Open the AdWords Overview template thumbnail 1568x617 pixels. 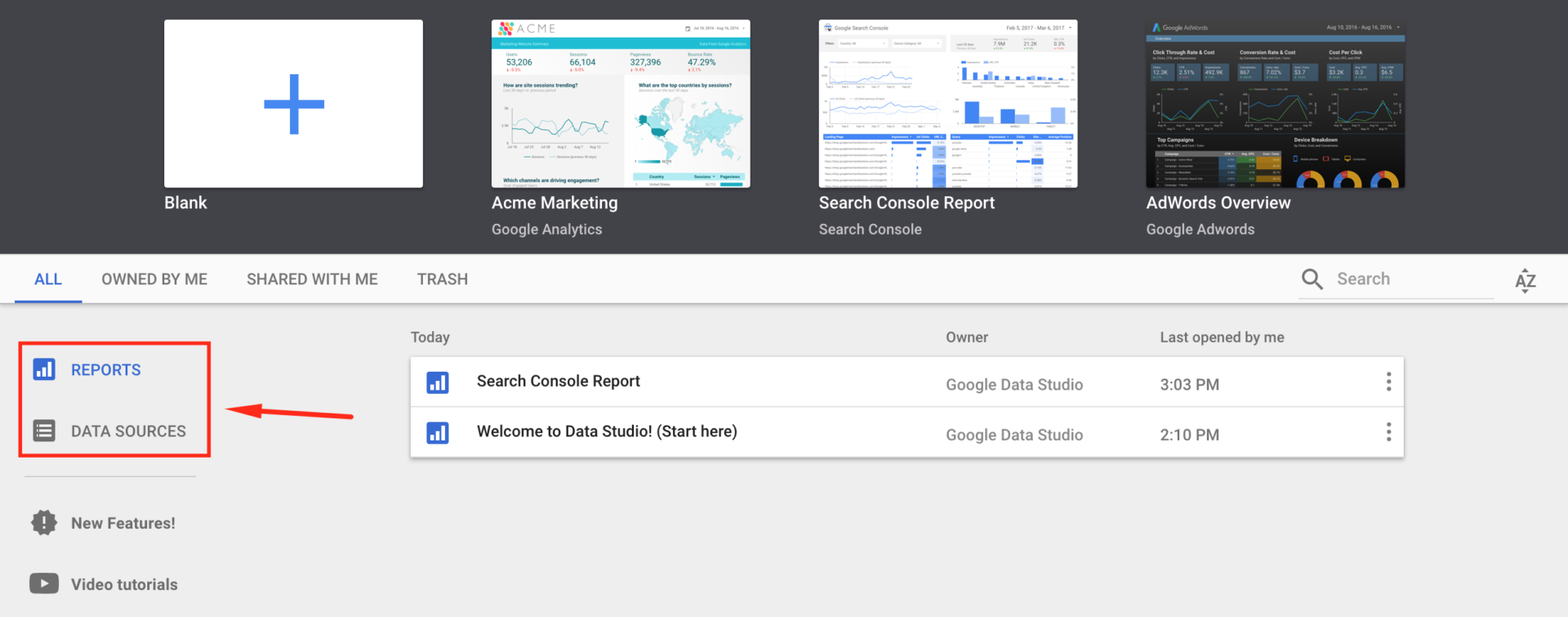pyautogui.click(x=1276, y=104)
